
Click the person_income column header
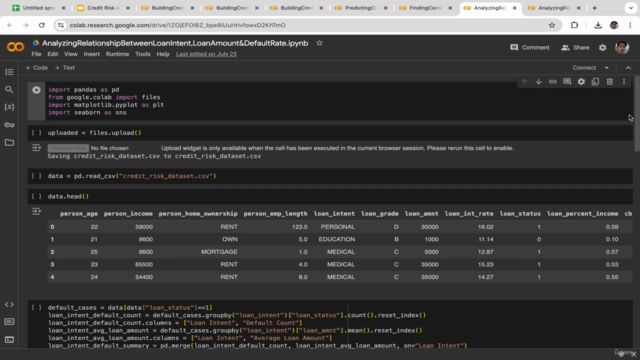pyautogui.click(x=128, y=213)
